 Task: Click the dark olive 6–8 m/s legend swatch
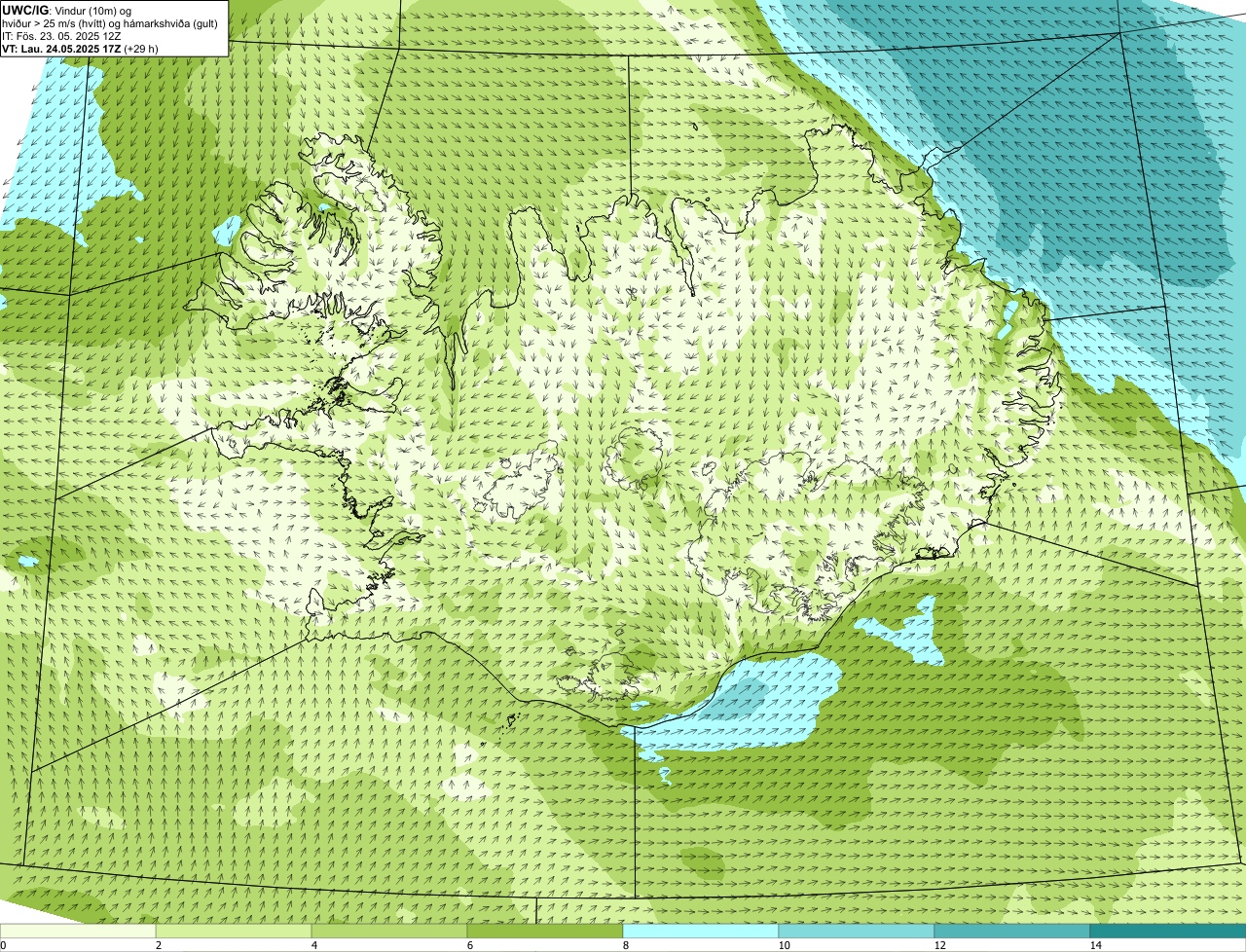tap(545, 931)
